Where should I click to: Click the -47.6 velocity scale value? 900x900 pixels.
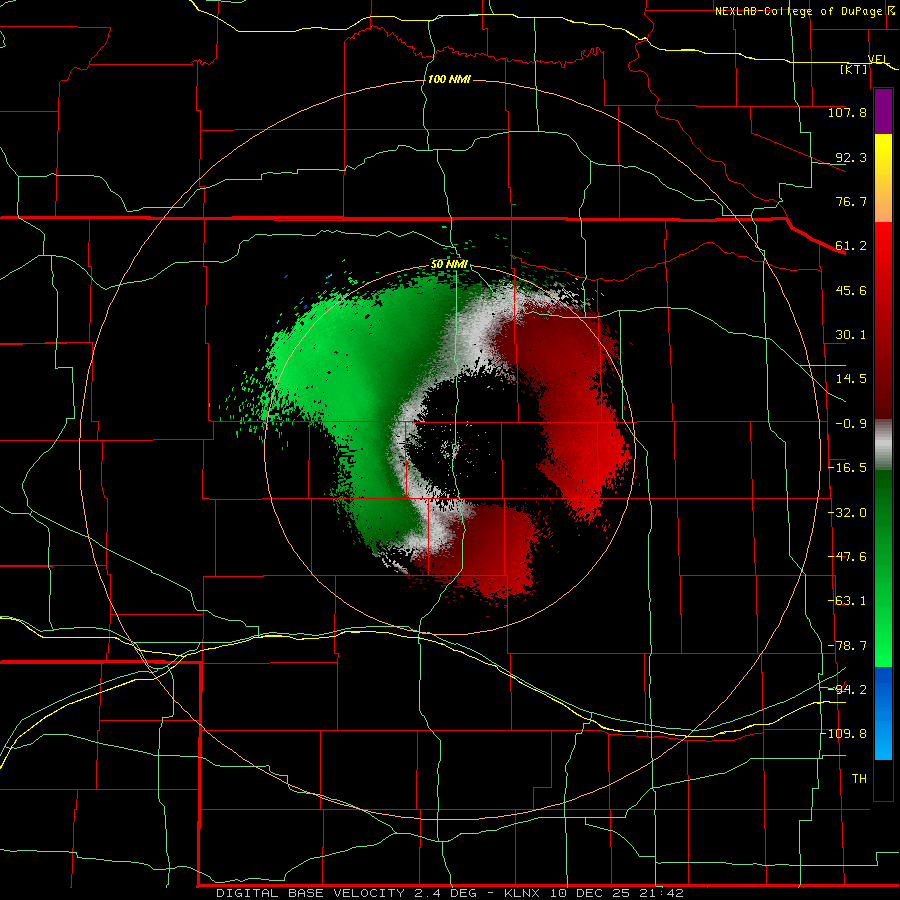(847, 557)
